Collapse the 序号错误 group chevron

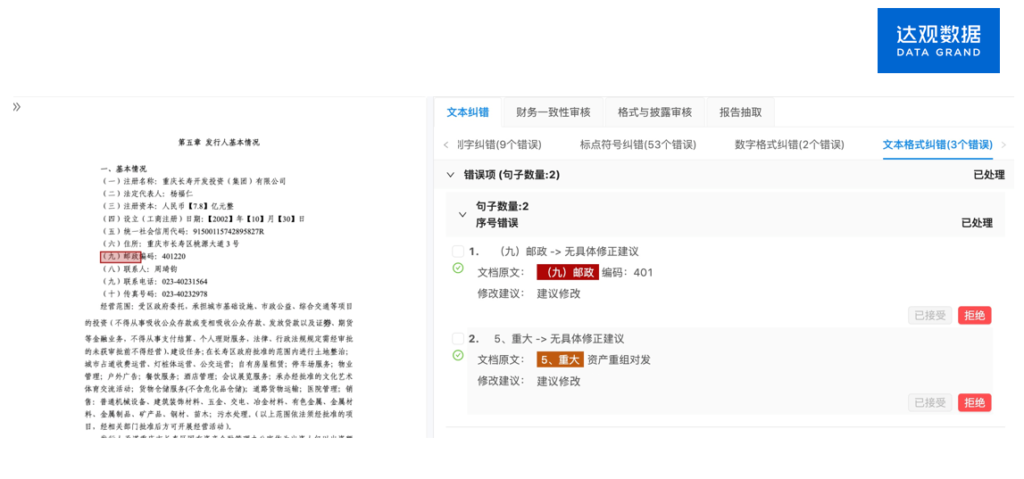click(x=462, y=214)
